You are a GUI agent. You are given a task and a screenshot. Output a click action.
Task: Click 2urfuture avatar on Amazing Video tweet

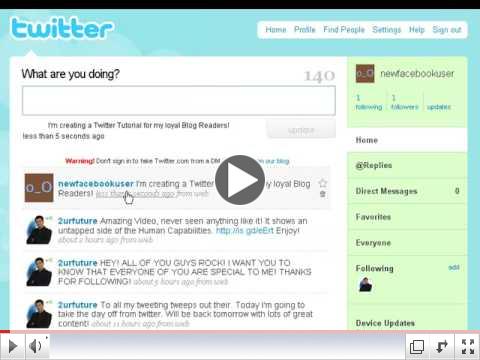coord(39,230)
